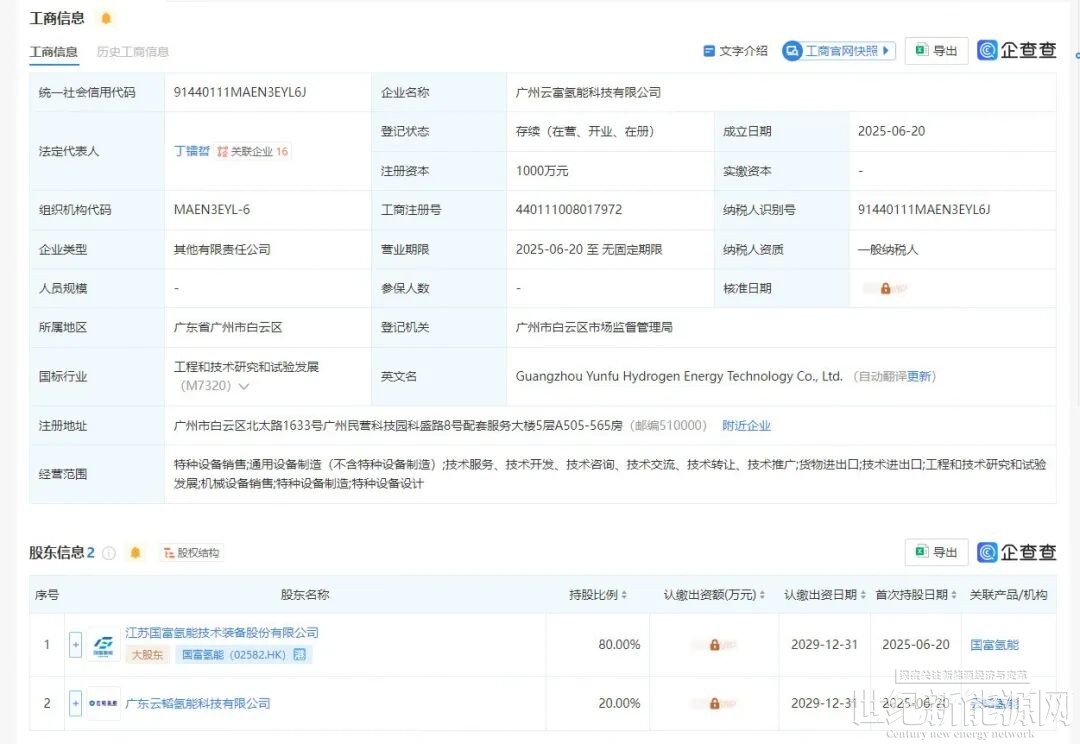This screenshot has height=744, width=1080.
Task: Export 工商信息 with the top 导出 button
Action: (x=936, y=51)
